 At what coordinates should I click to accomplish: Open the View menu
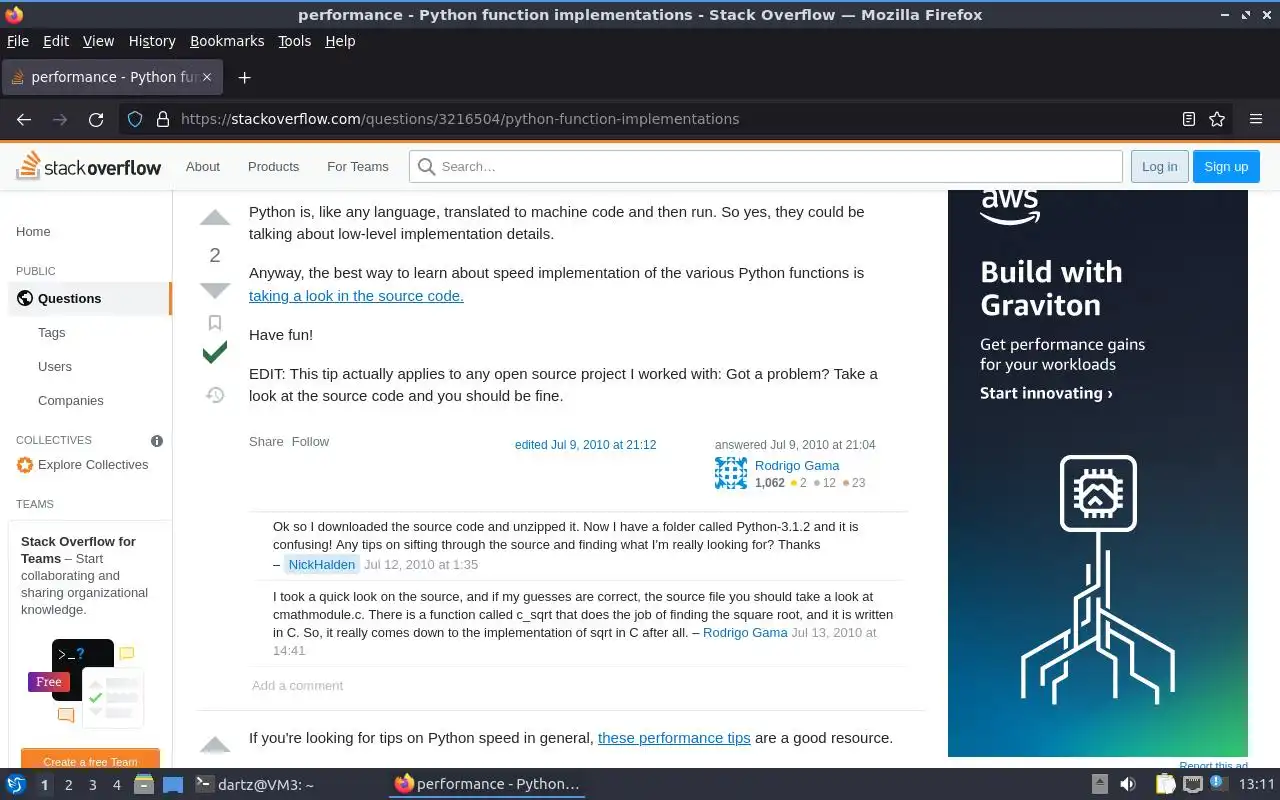(98, 41)
